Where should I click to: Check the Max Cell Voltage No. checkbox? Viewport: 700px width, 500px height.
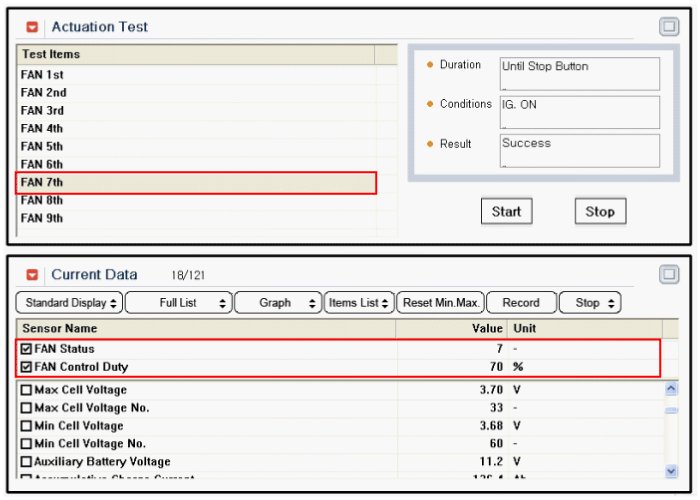tap(26, 408)
